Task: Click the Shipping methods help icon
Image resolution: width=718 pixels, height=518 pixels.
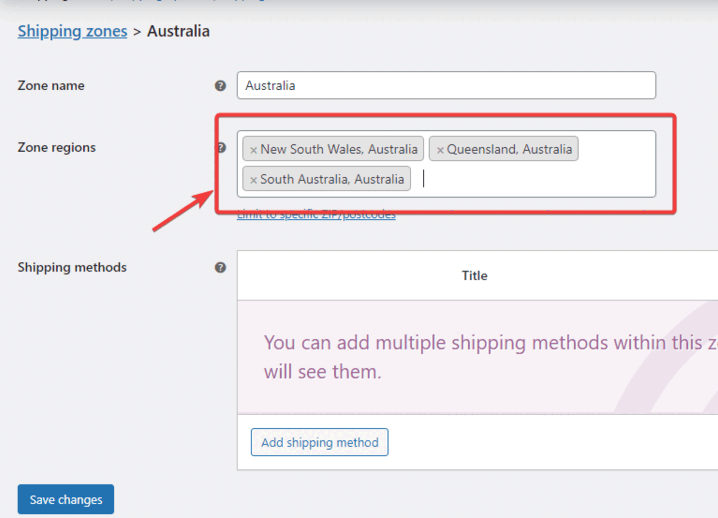Action: 220,267
